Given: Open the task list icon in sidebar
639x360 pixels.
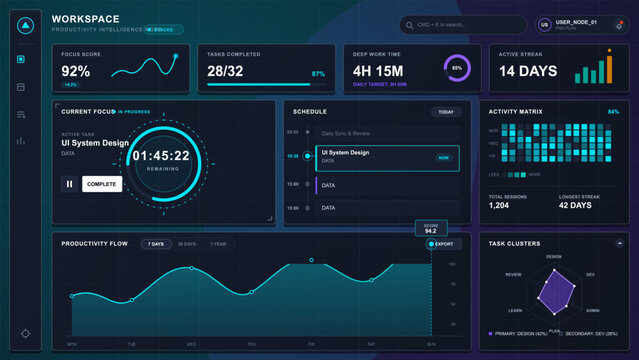Looking at the screenshot, I should (21, 115).
